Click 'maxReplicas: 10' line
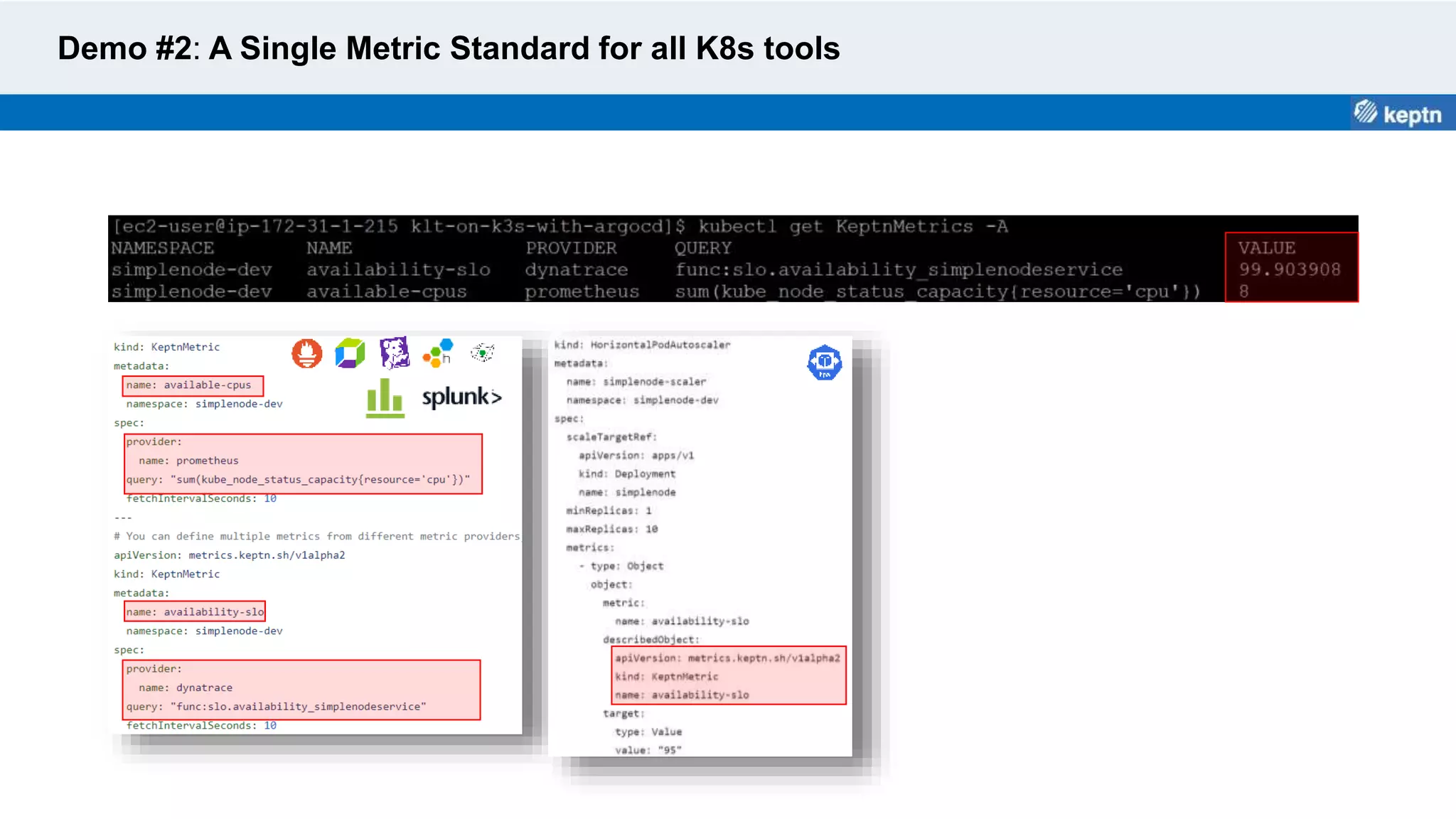 pyautogui.click(x=611, y=529)
